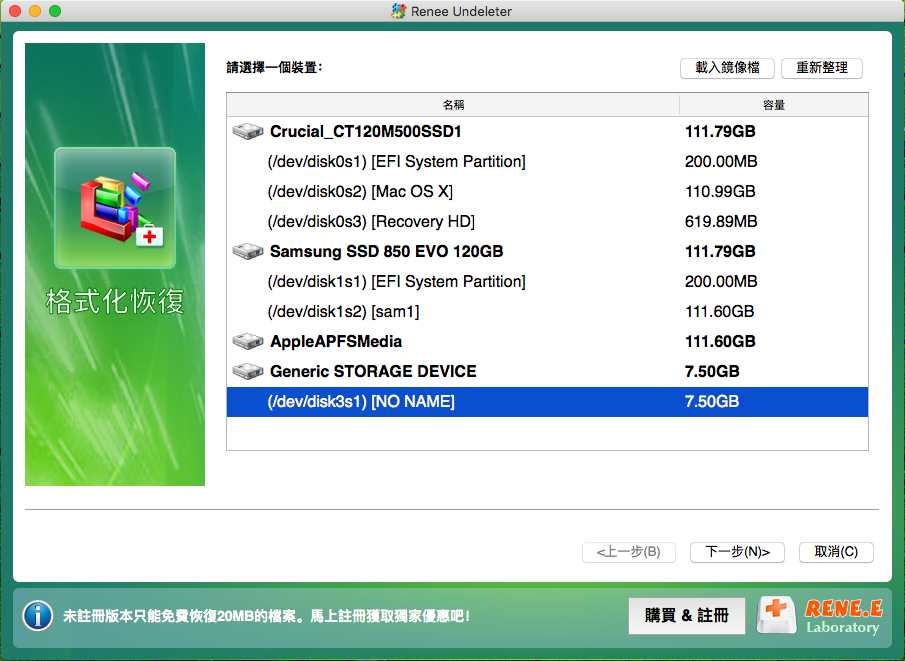Viewport: 905px width, 661px height.
Task: Click the 格式化恢復 recovery toolbox icon
Action: 115,208
